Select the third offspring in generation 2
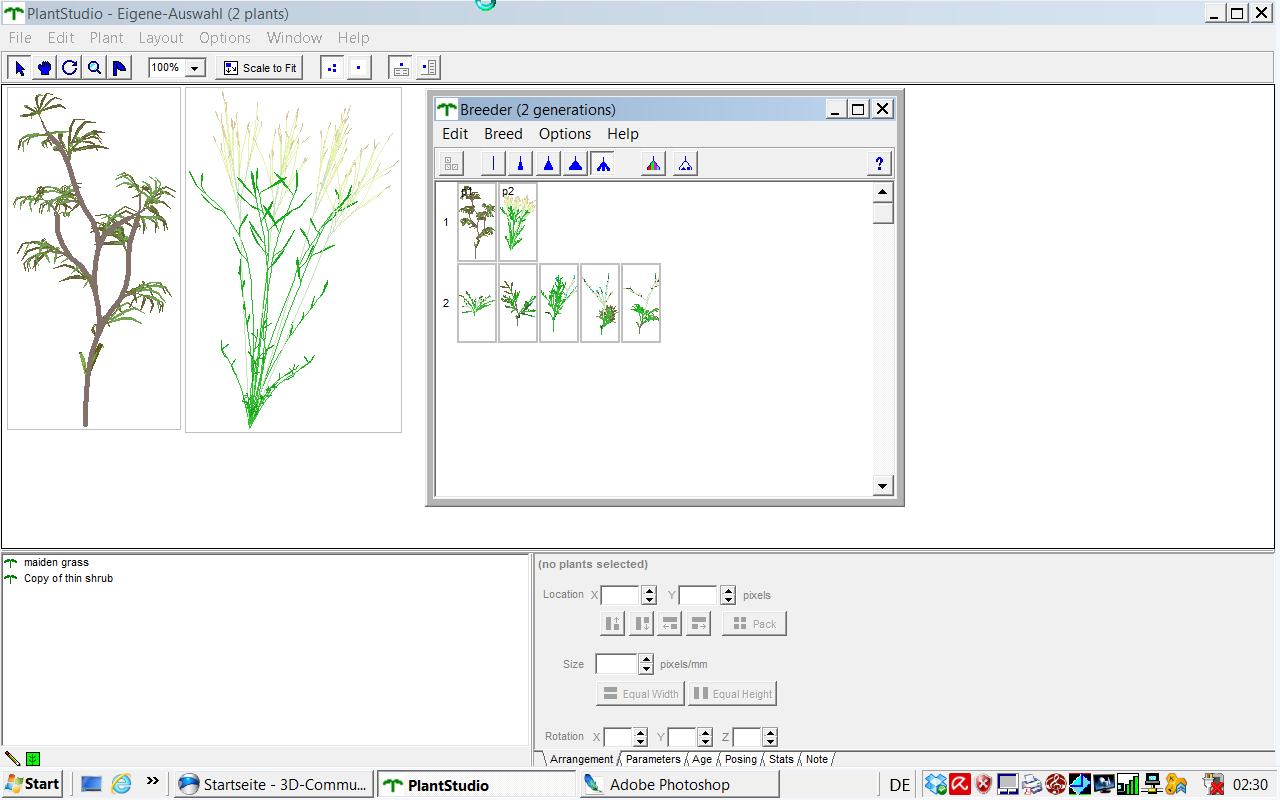Viewport: 1280px width, 800px height. tap(559, 303)
